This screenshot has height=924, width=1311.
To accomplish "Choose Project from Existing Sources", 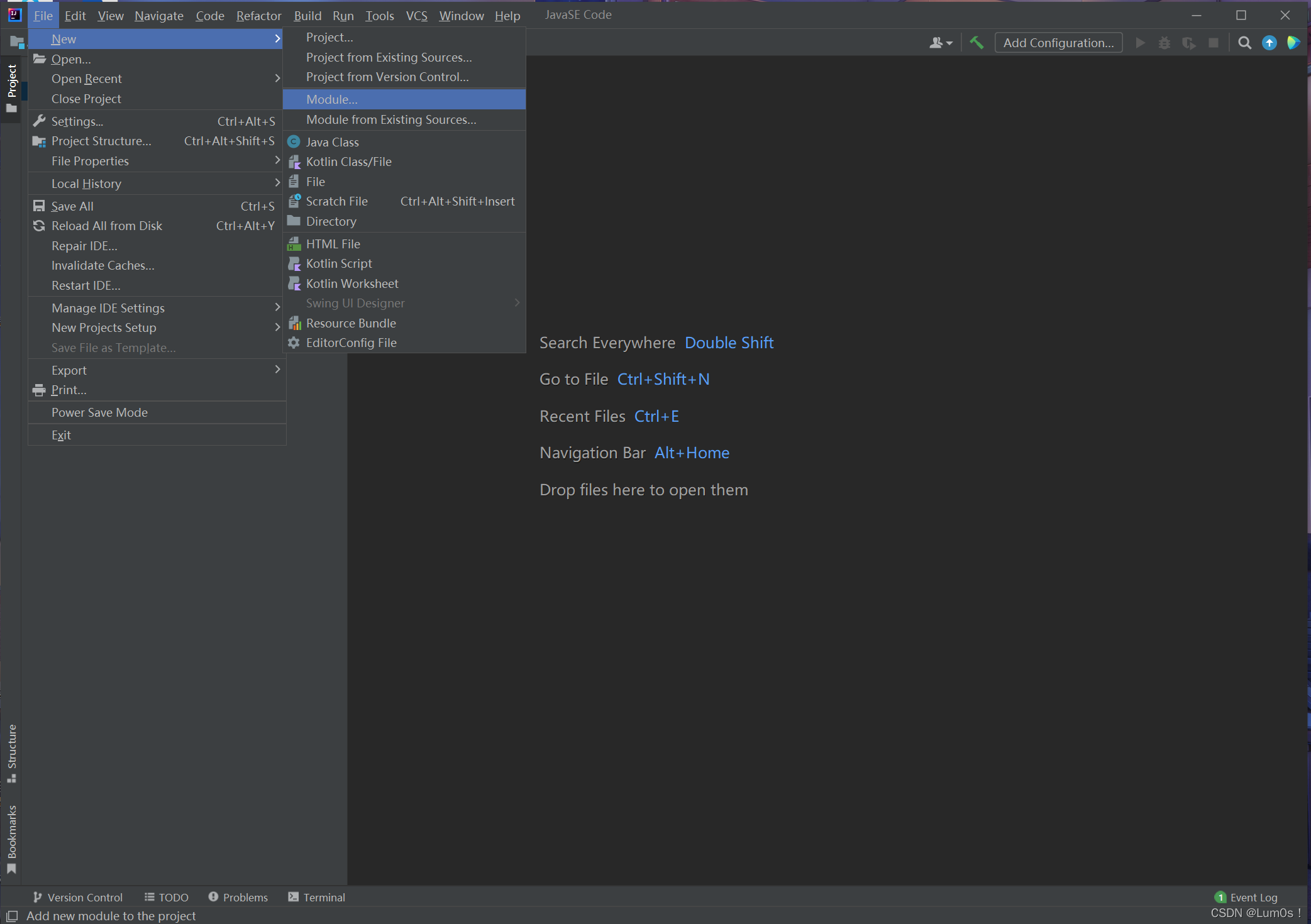I will click(404, 57).
